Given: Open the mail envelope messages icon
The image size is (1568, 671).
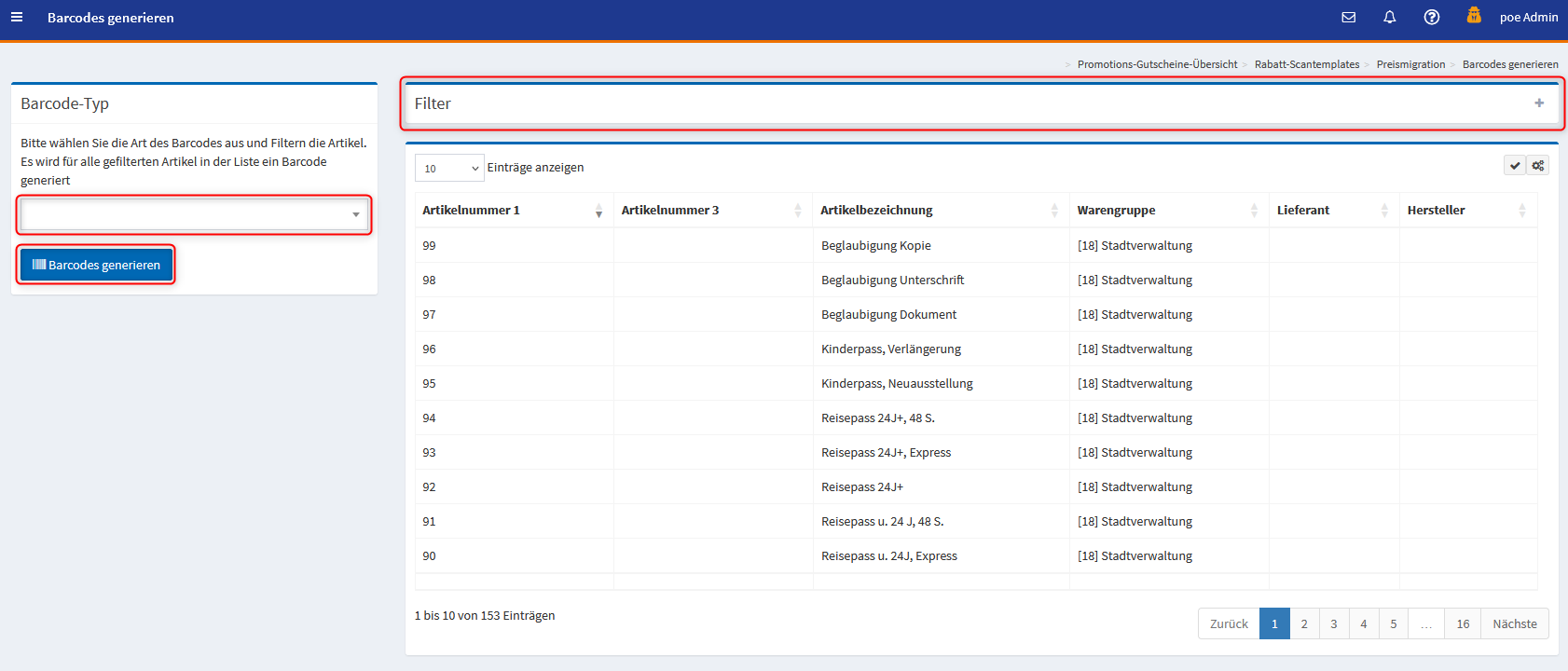Looking at the screenshot, I should click(1348, 17).
